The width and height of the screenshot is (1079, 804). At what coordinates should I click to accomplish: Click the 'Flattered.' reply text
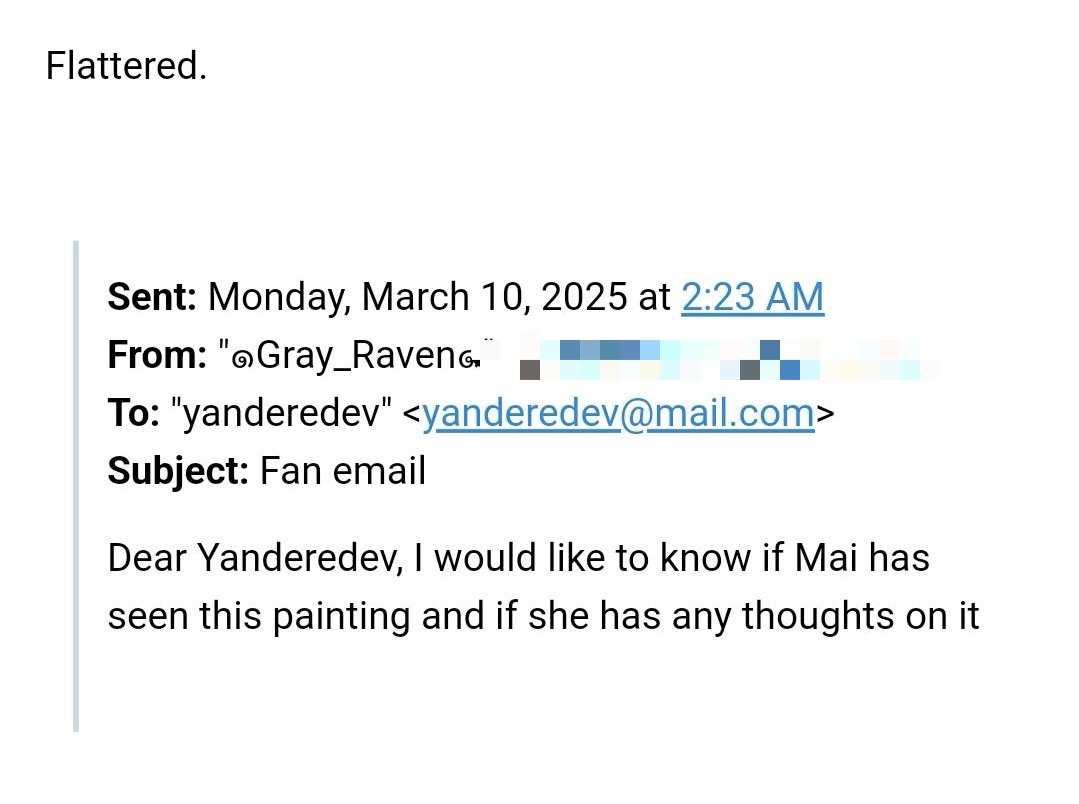pos(127,66)
